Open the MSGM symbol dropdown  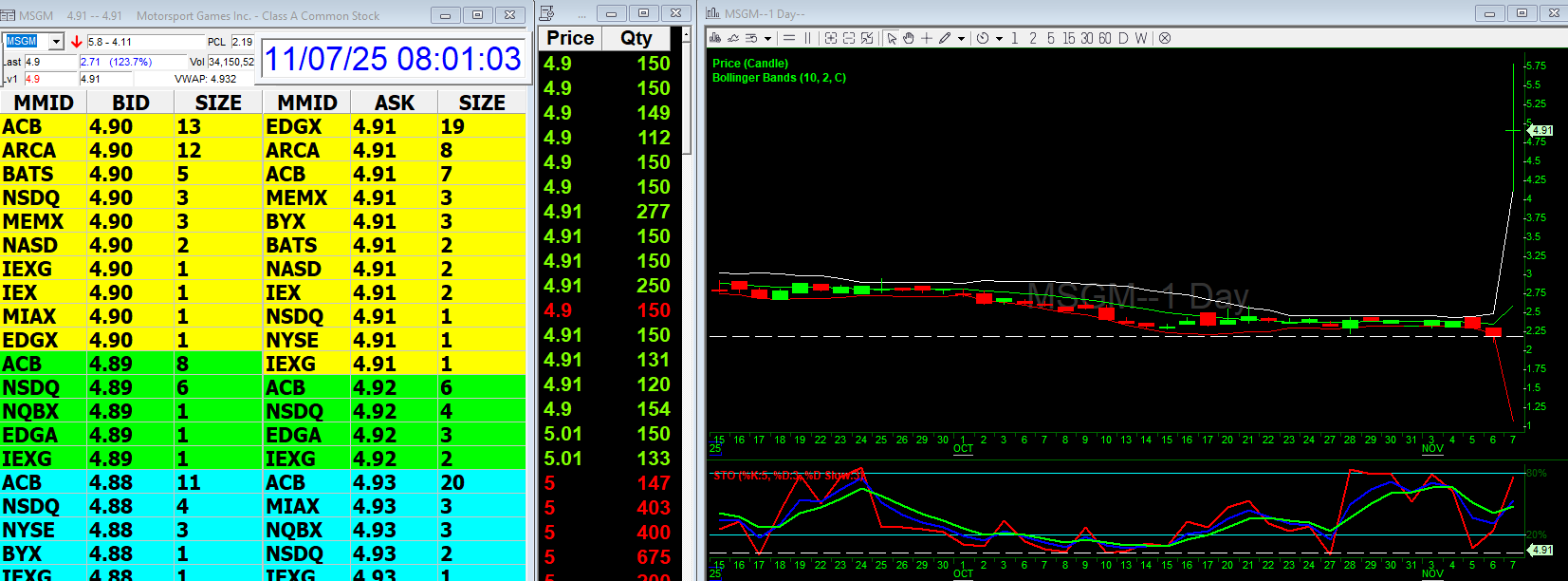click(x=56, y=42)
